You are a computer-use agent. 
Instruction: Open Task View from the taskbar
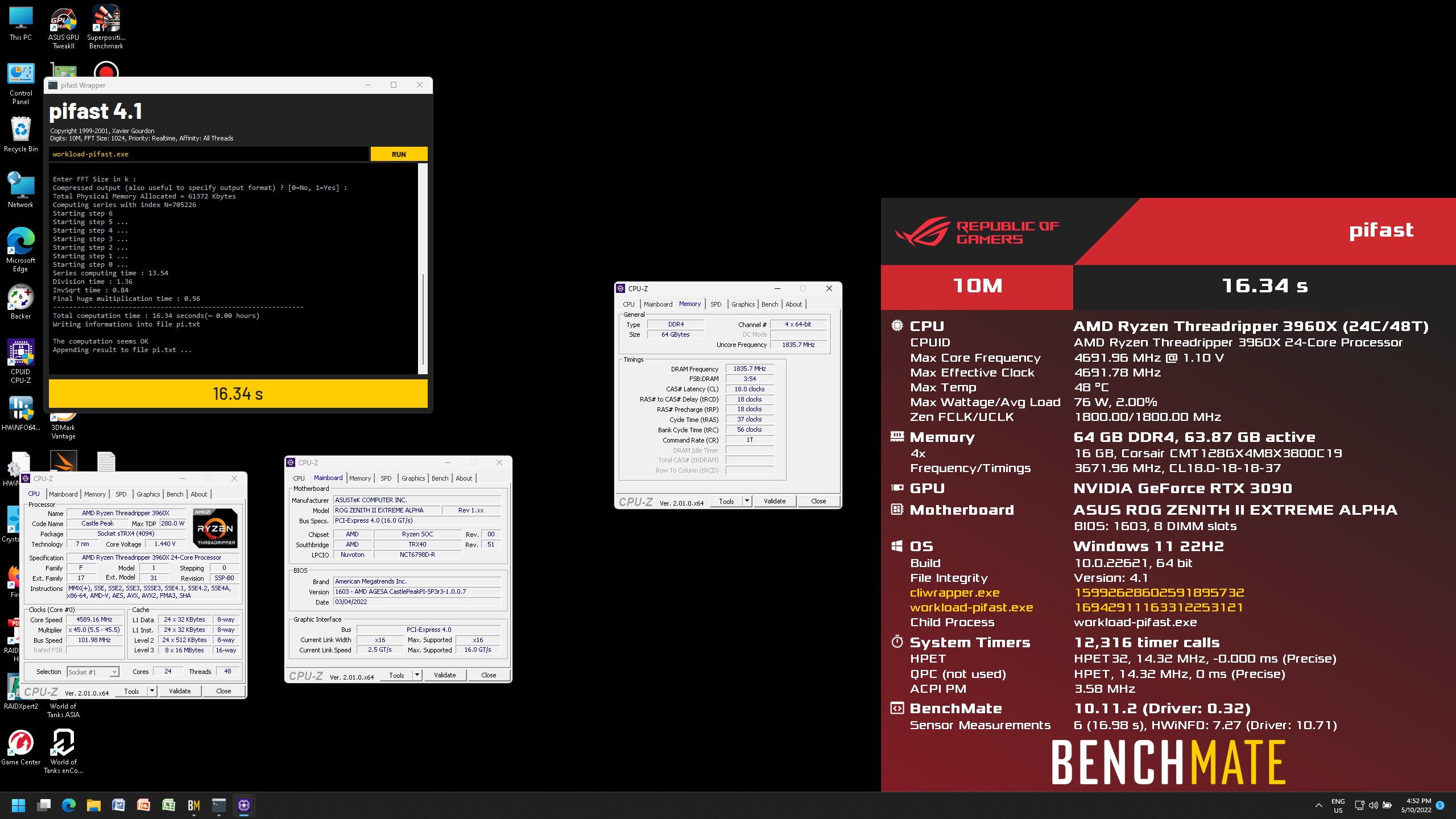tap(44, 805)
